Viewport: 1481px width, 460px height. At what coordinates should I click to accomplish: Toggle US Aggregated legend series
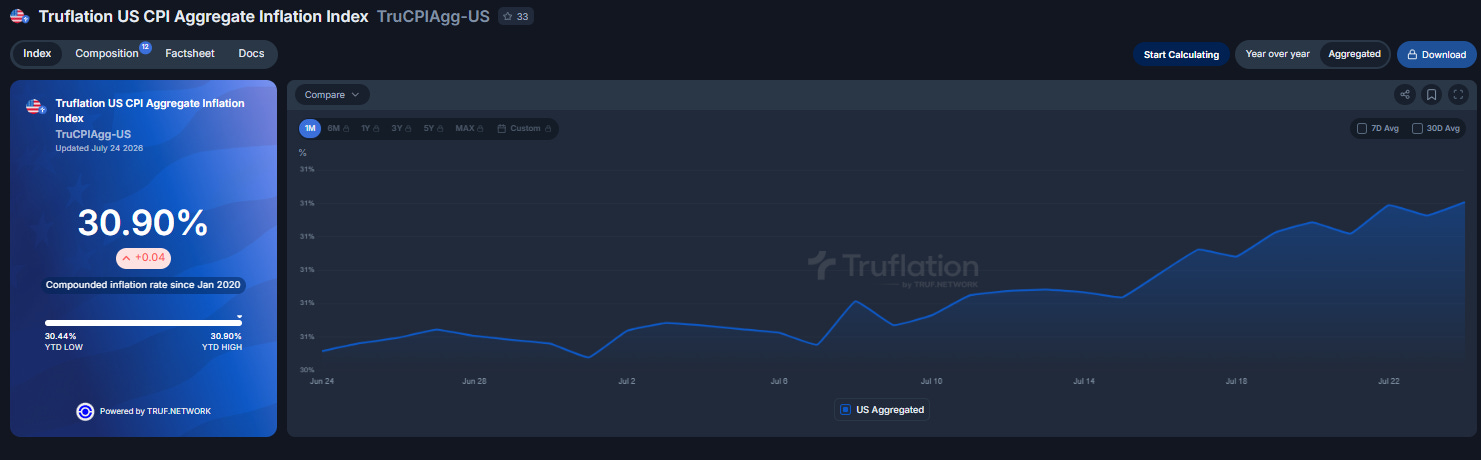882,409
